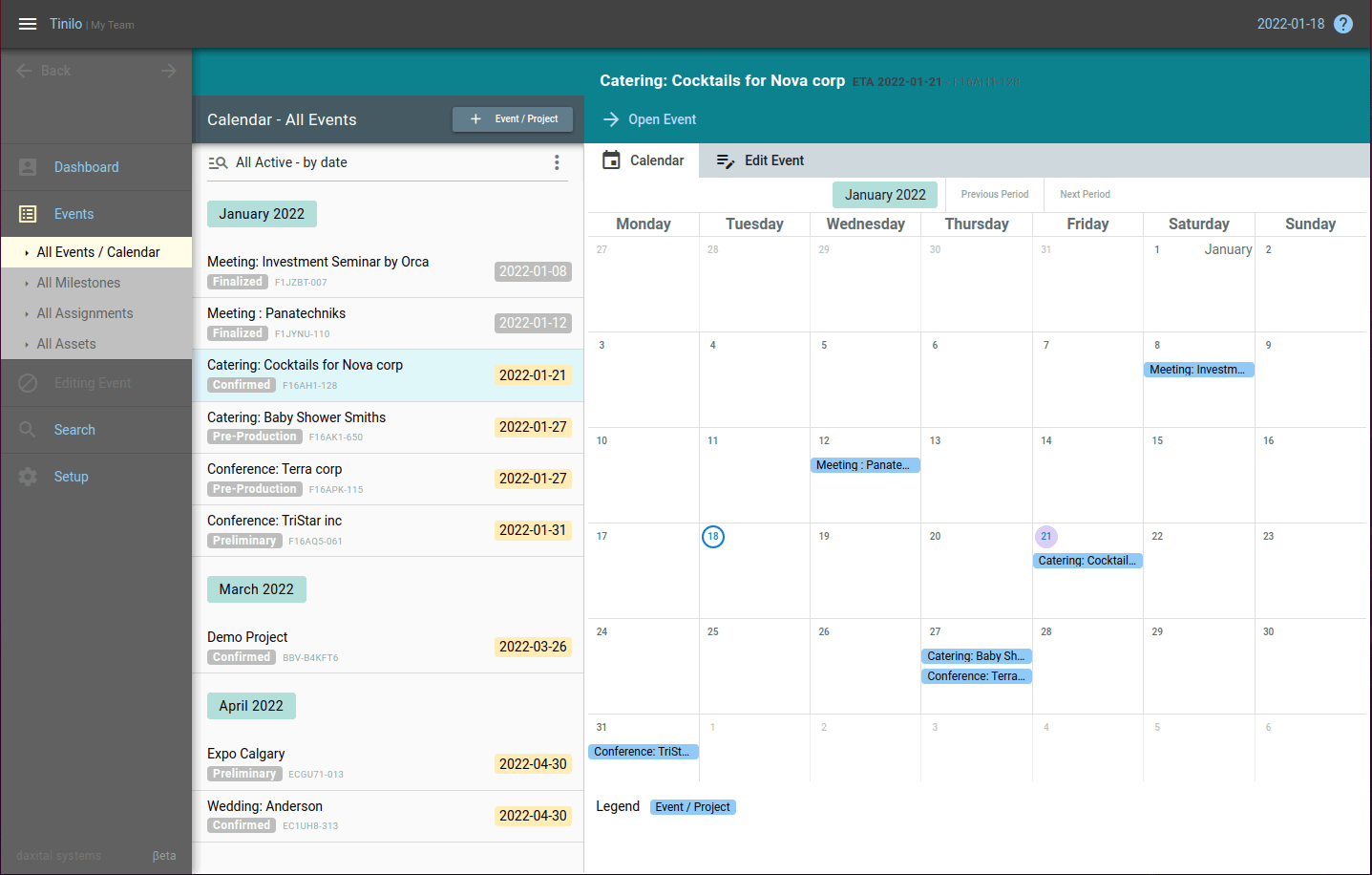The image size is (1372, 875).
Task: Click the add Event / Project button
Action: 513,119
